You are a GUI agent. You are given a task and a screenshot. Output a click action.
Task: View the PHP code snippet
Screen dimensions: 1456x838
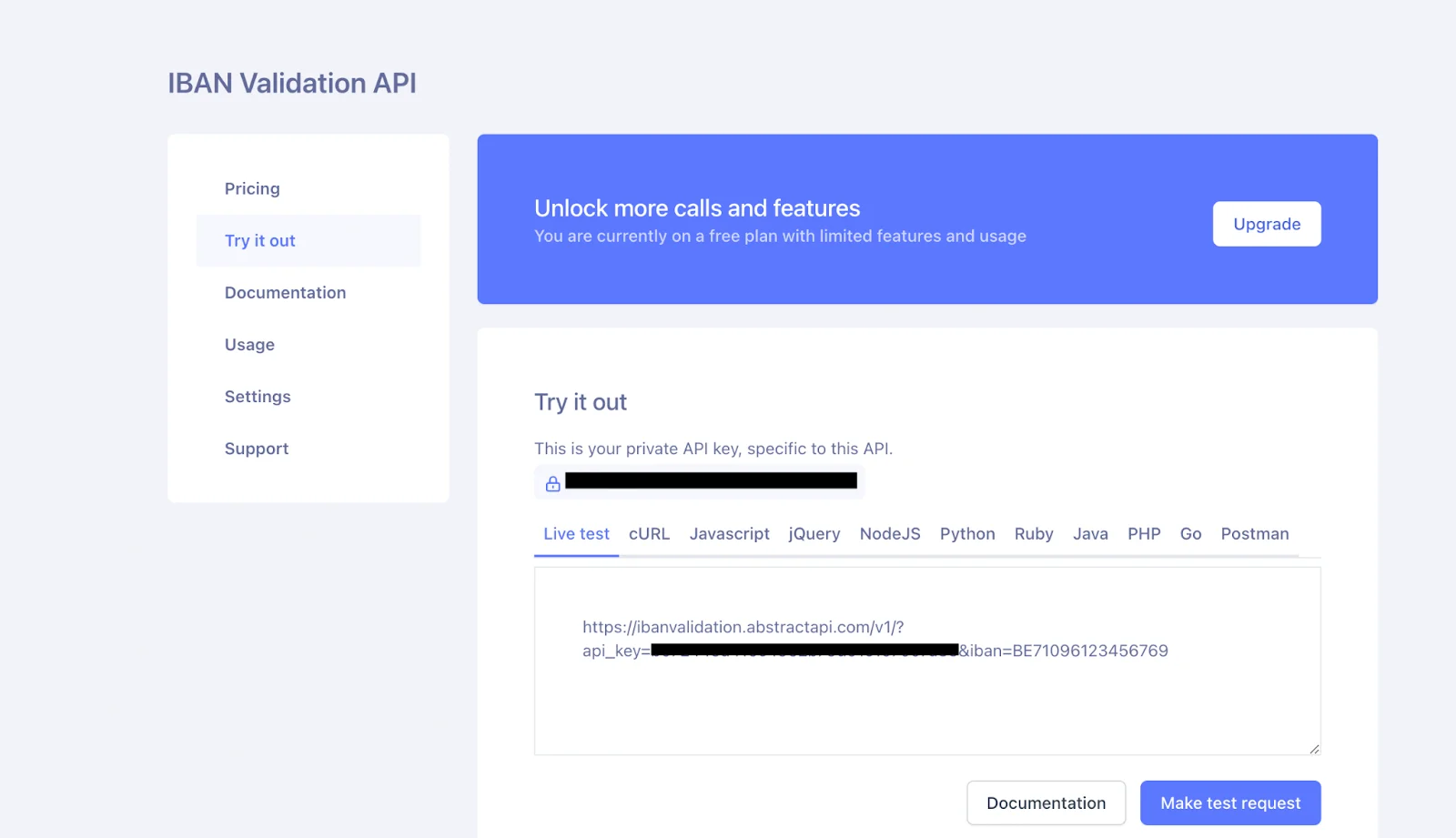(x=1144, y=534)
